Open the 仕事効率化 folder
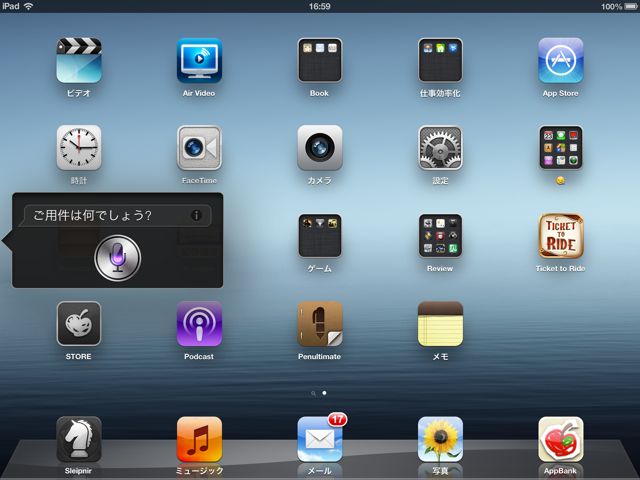 (440, 60)
